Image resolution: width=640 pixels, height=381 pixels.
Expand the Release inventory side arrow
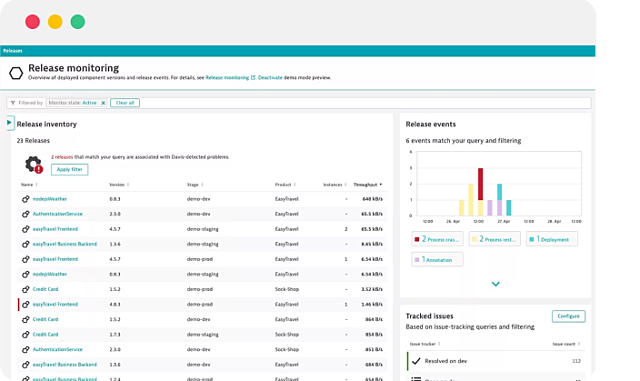point(9,123)
